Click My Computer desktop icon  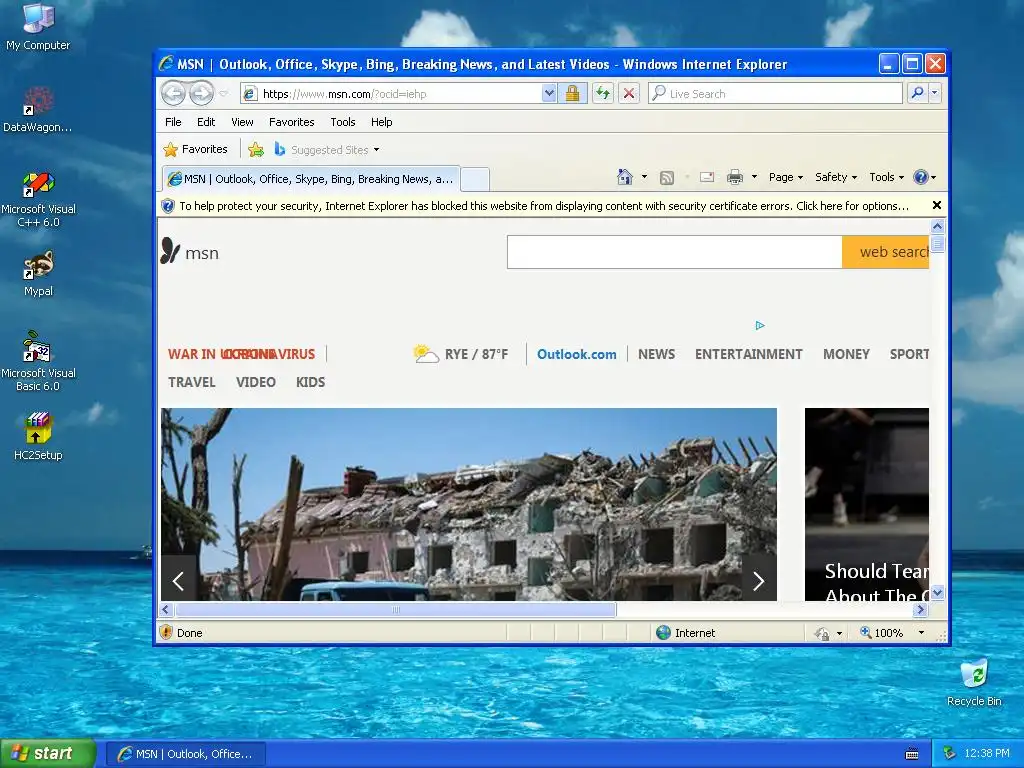click(x=38, y=28)
